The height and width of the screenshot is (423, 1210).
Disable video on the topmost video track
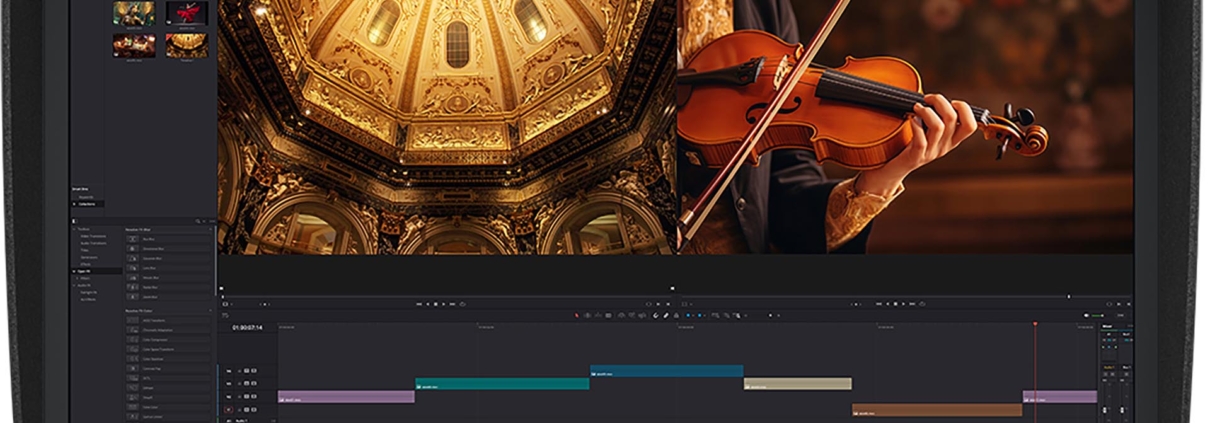[254, 370]
